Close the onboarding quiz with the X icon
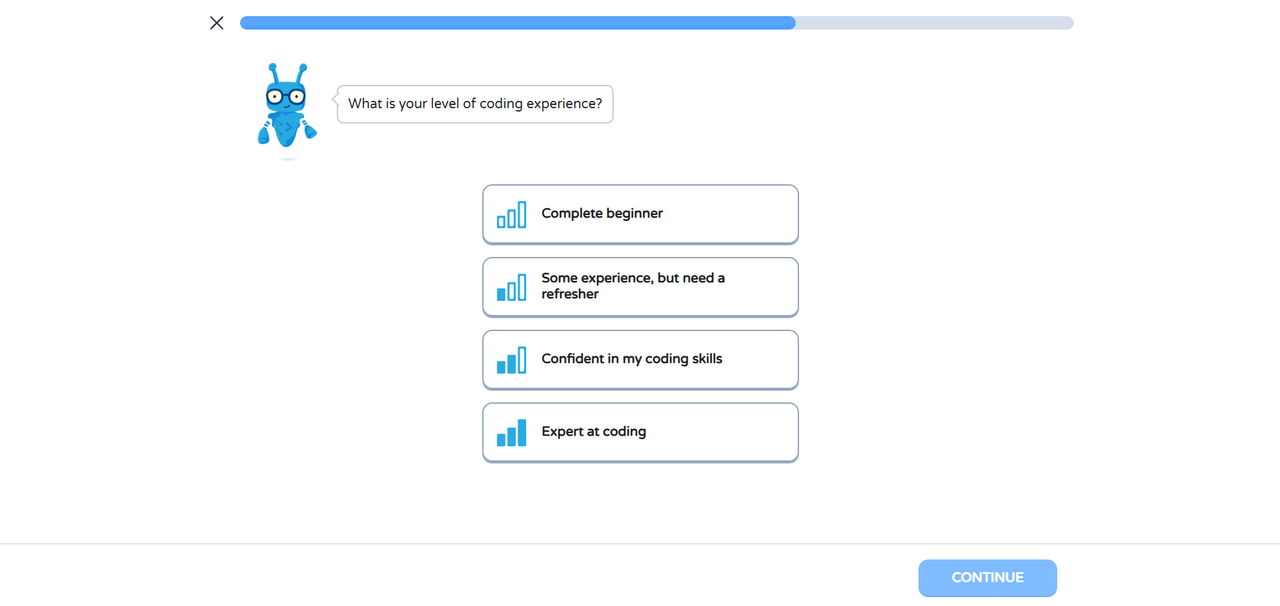The image size is (1280, 606). tap(217, 23)
